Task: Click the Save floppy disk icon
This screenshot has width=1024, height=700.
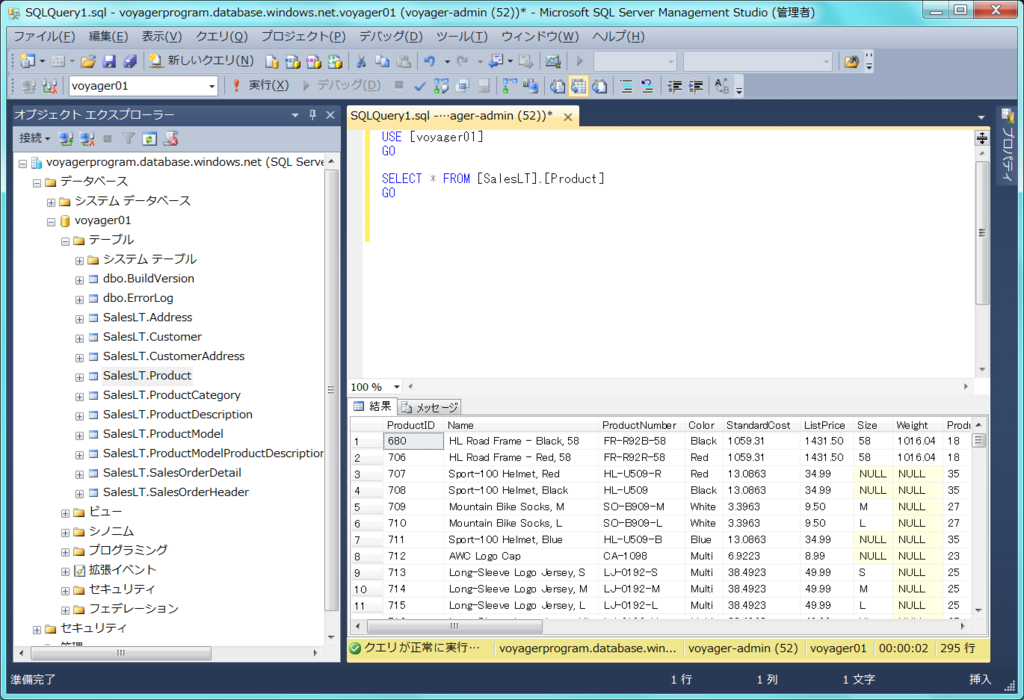Action: pos(109,61)
